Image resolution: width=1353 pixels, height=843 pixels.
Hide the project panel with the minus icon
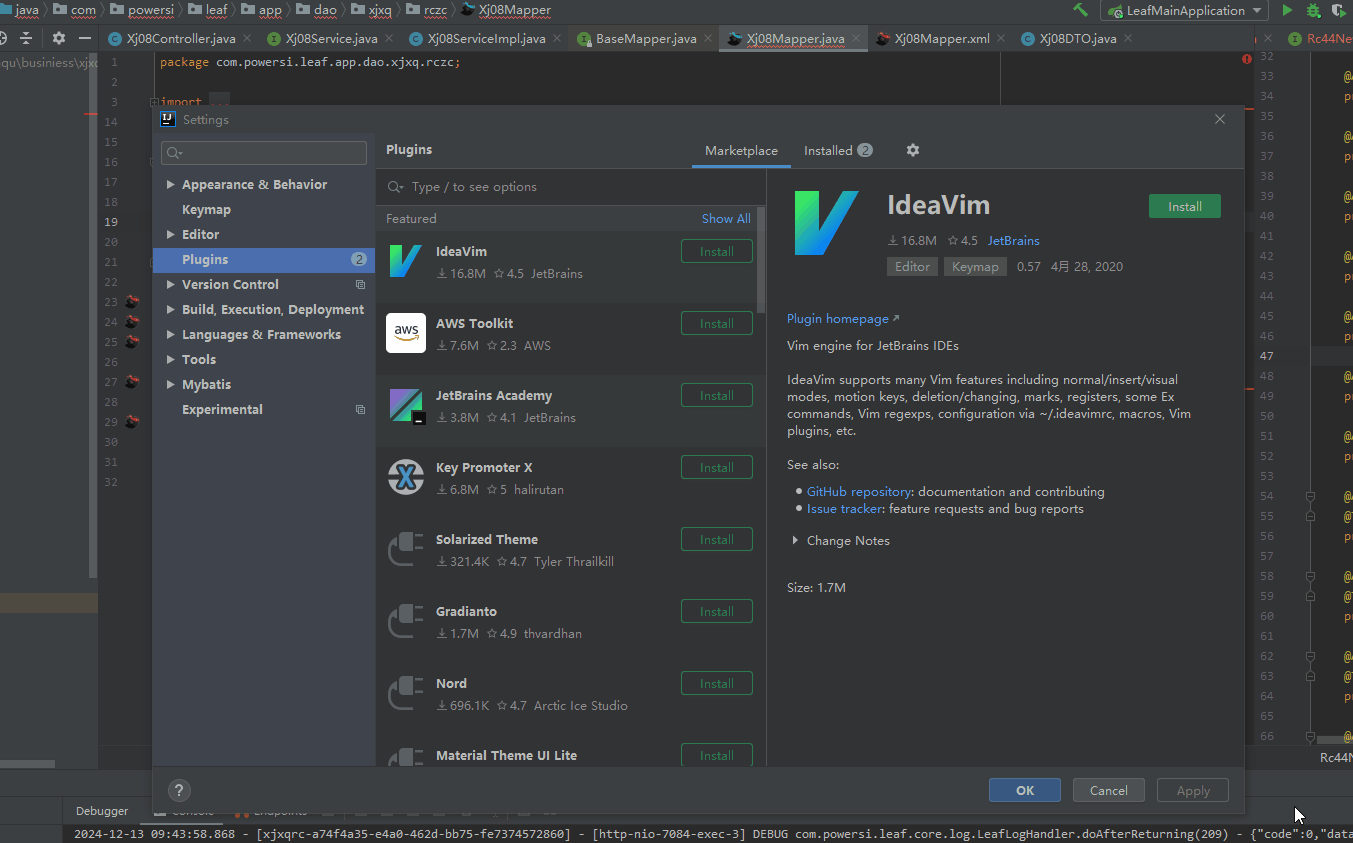(84, 38)
